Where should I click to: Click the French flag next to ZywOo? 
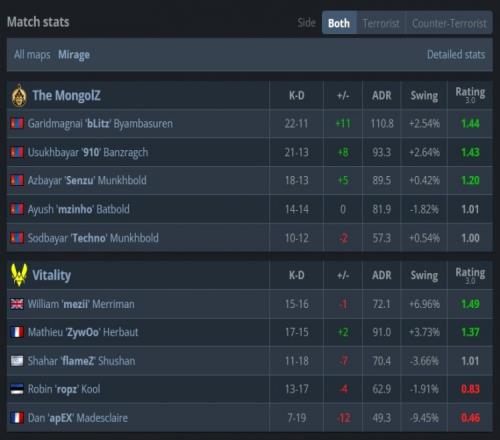17,332
